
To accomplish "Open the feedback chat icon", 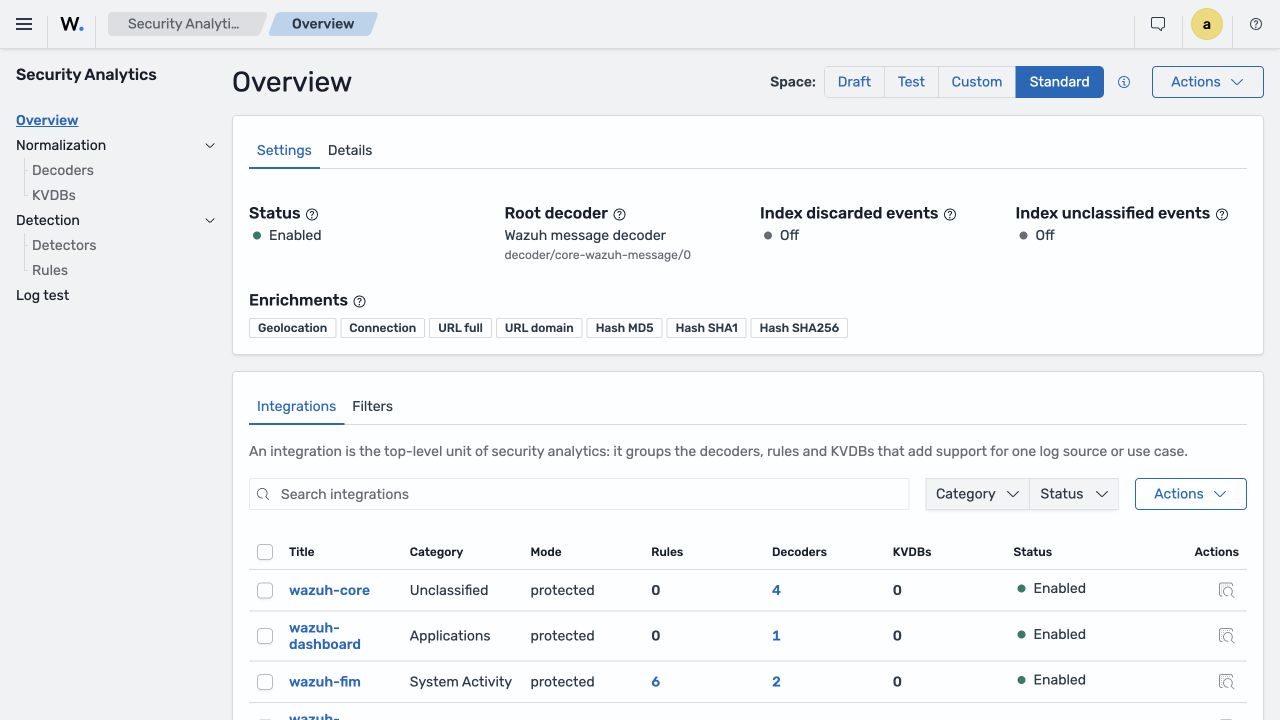I will click(x=1158, y=24).
